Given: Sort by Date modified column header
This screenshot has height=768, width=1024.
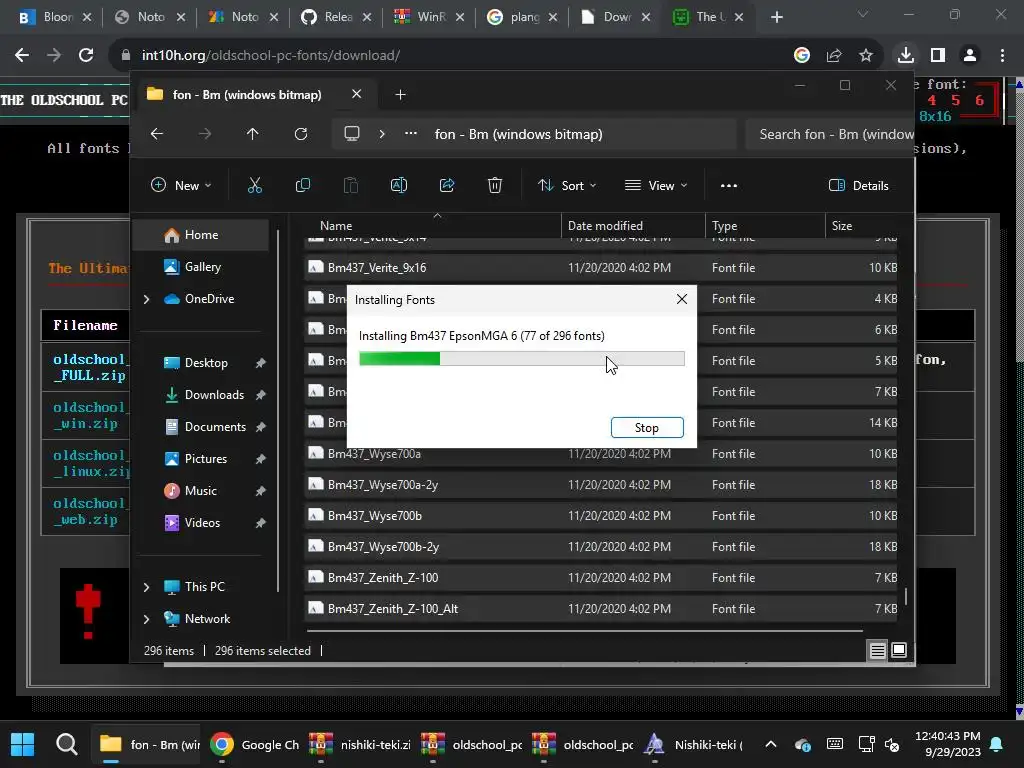Looking at the screenshot, I should pyautogui.click(x=633, y=225).
